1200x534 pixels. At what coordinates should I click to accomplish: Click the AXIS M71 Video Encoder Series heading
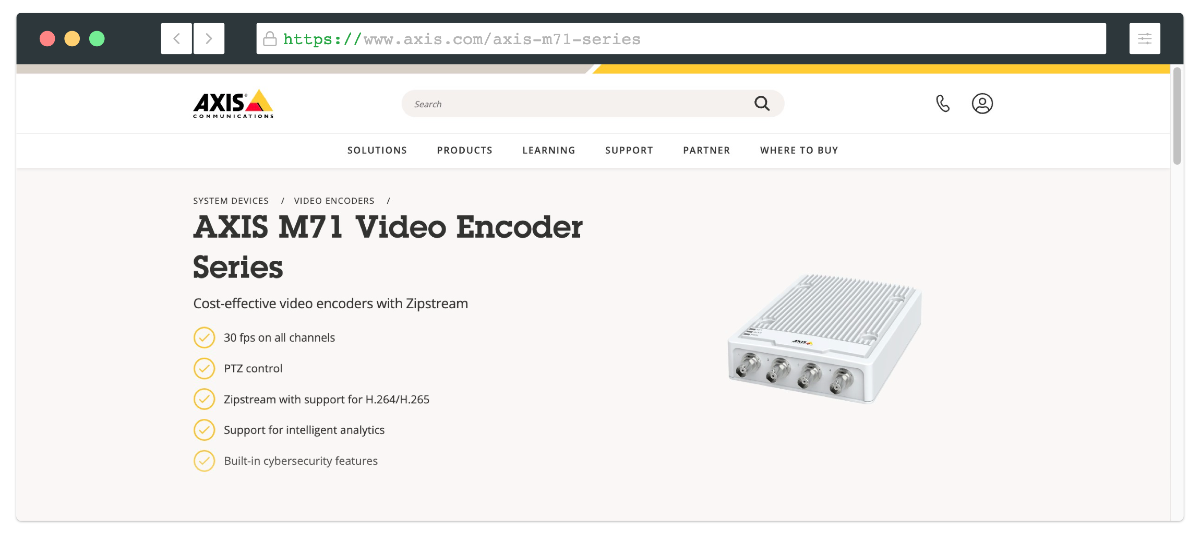[x=388, y=246]
